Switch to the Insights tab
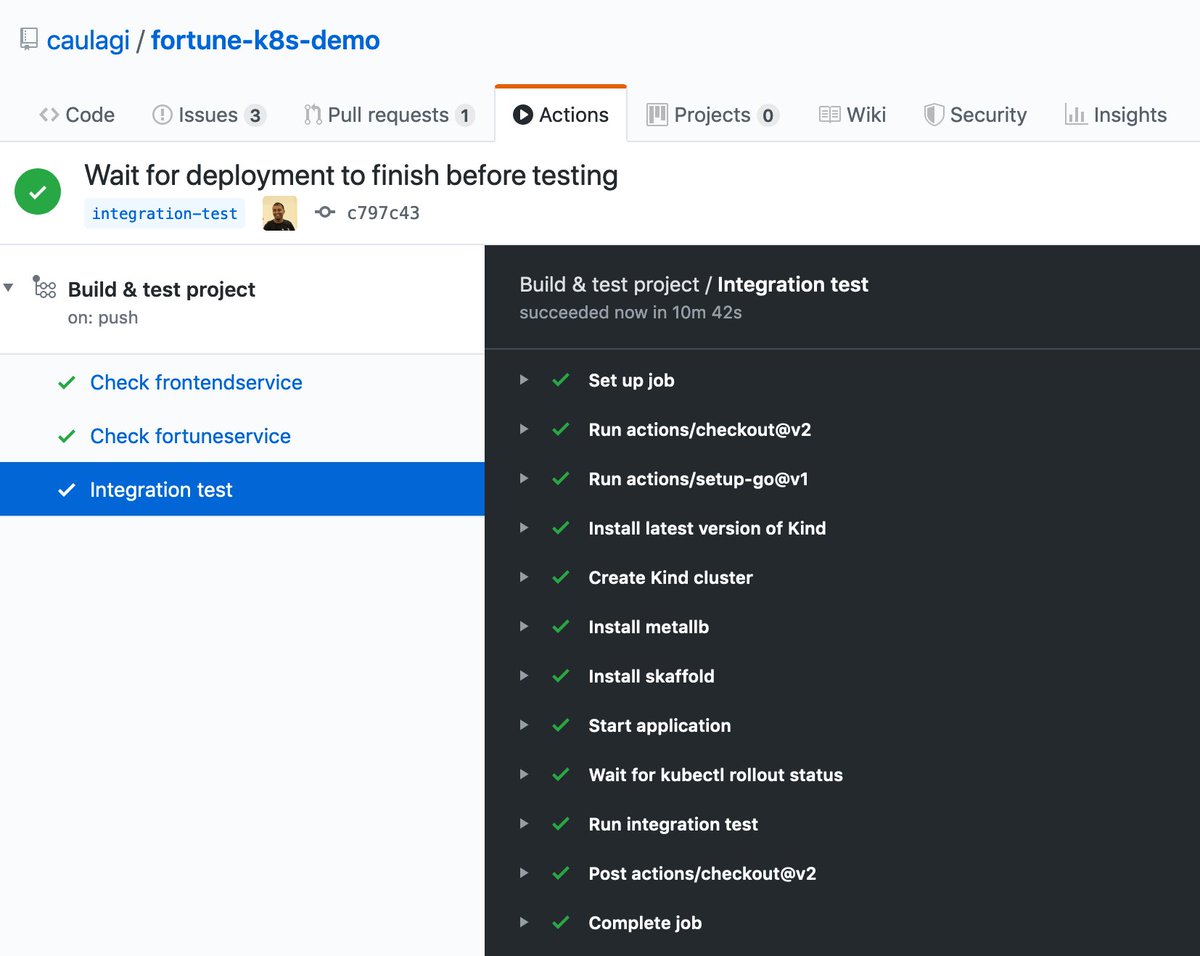 click(x=1115, y=115)
